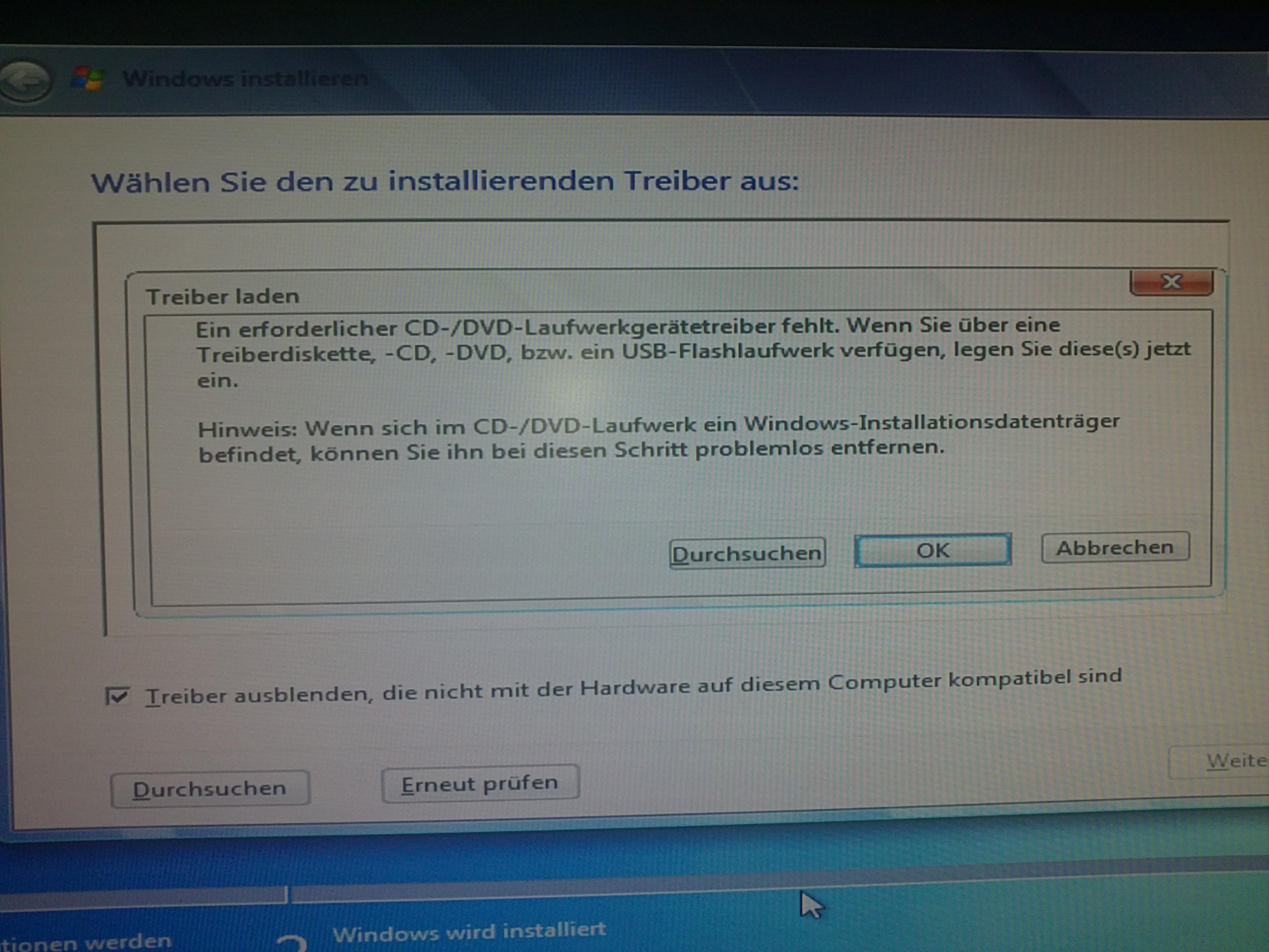Click the Windows wird installiert step
The image size is (1269, 952).
click(469, 932)
